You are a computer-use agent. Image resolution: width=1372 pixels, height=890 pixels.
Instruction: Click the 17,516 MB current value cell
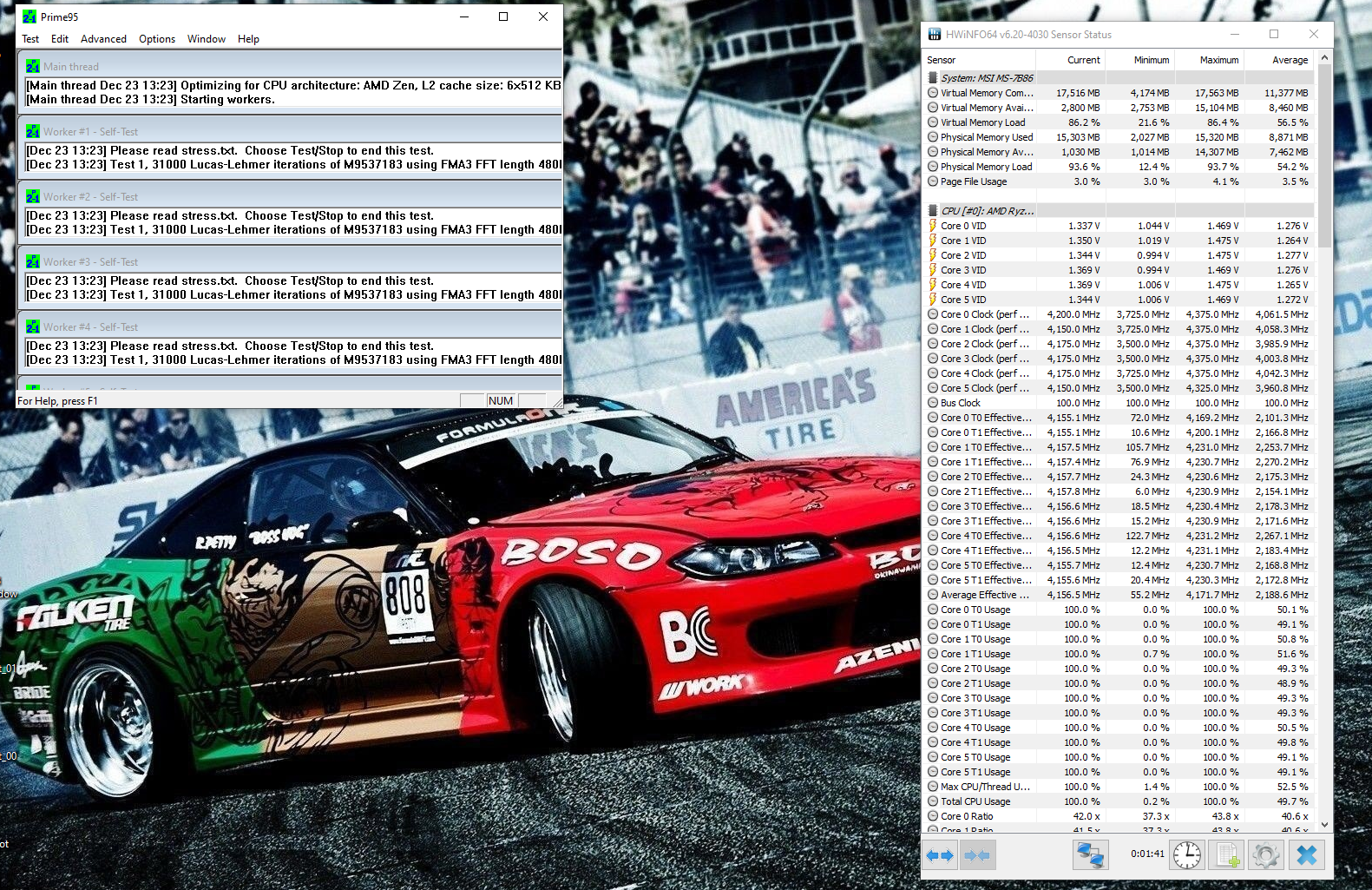(x=1078, y=93)
